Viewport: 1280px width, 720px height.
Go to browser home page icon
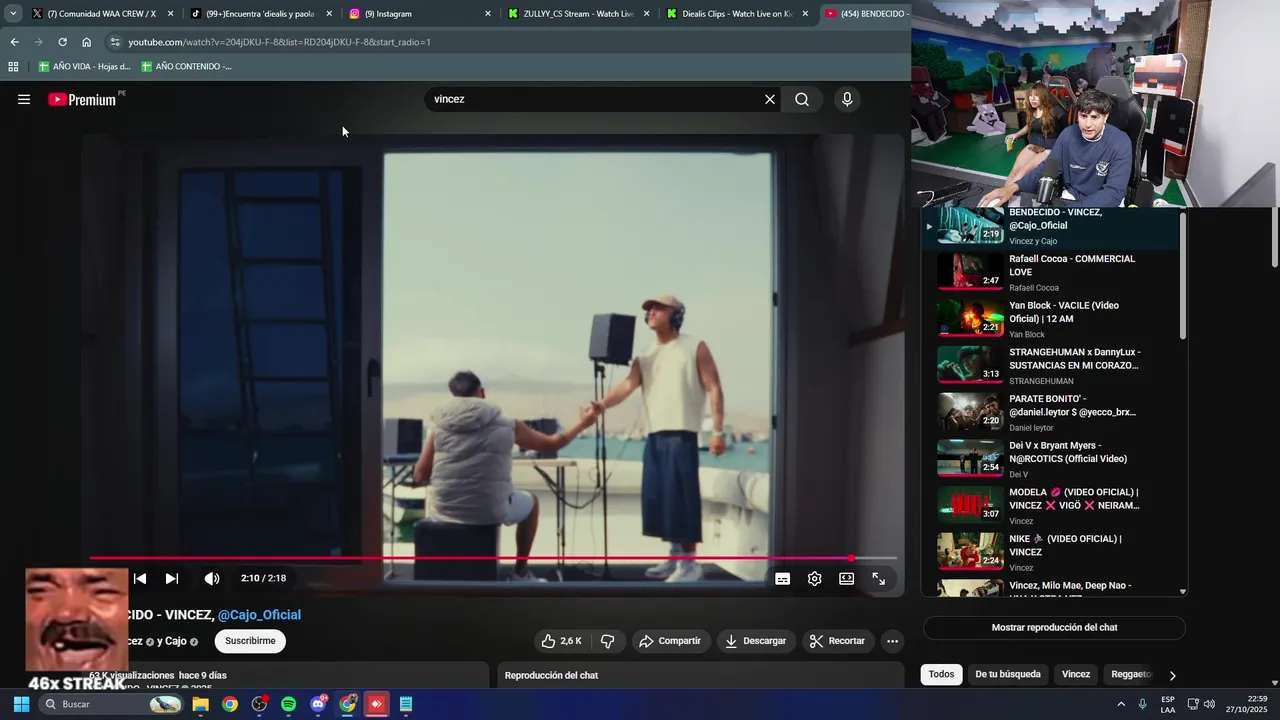86,42
